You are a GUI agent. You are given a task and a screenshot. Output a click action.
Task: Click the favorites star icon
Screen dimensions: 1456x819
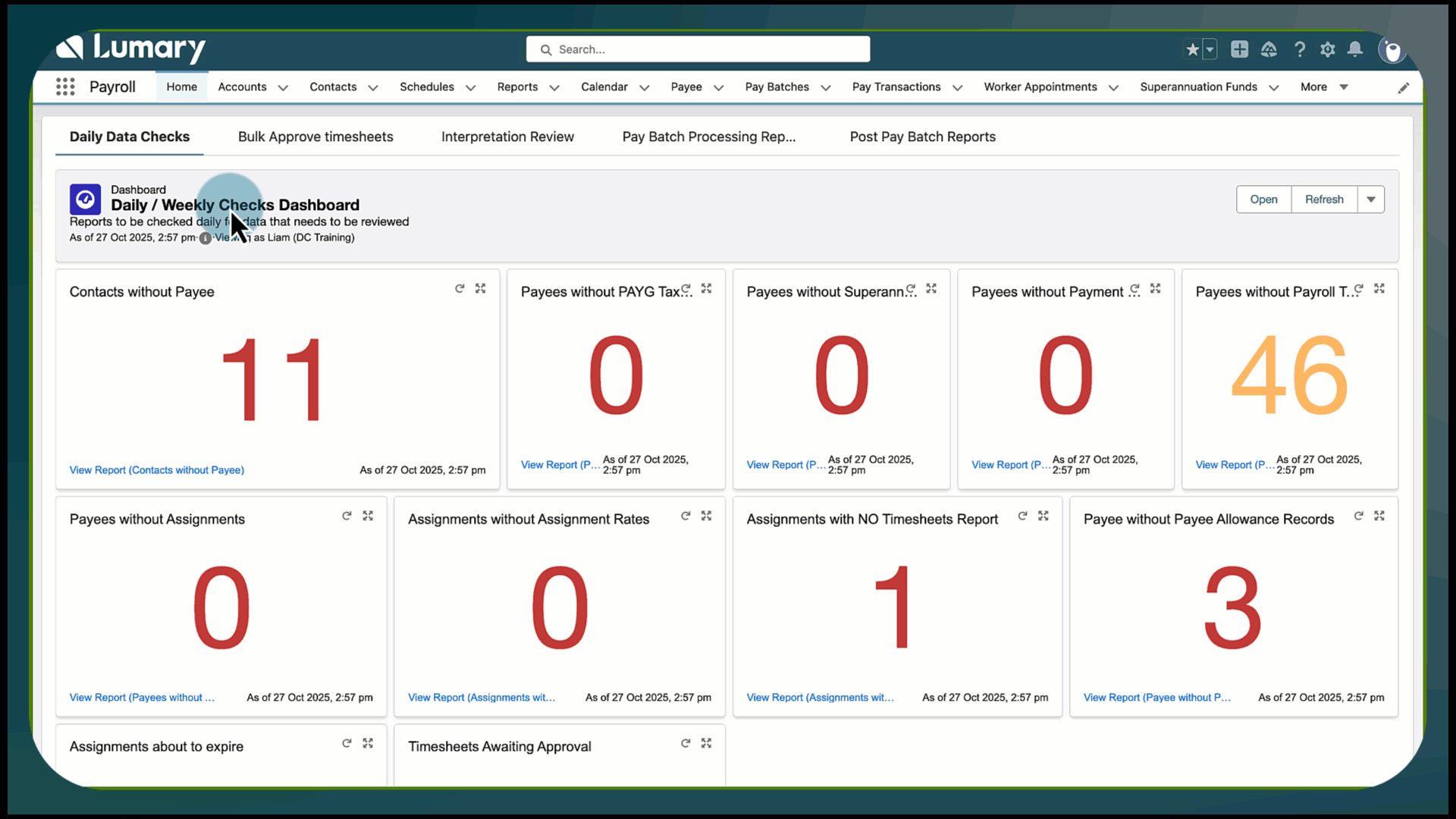pyautogui.click(x=1191, y=49)
